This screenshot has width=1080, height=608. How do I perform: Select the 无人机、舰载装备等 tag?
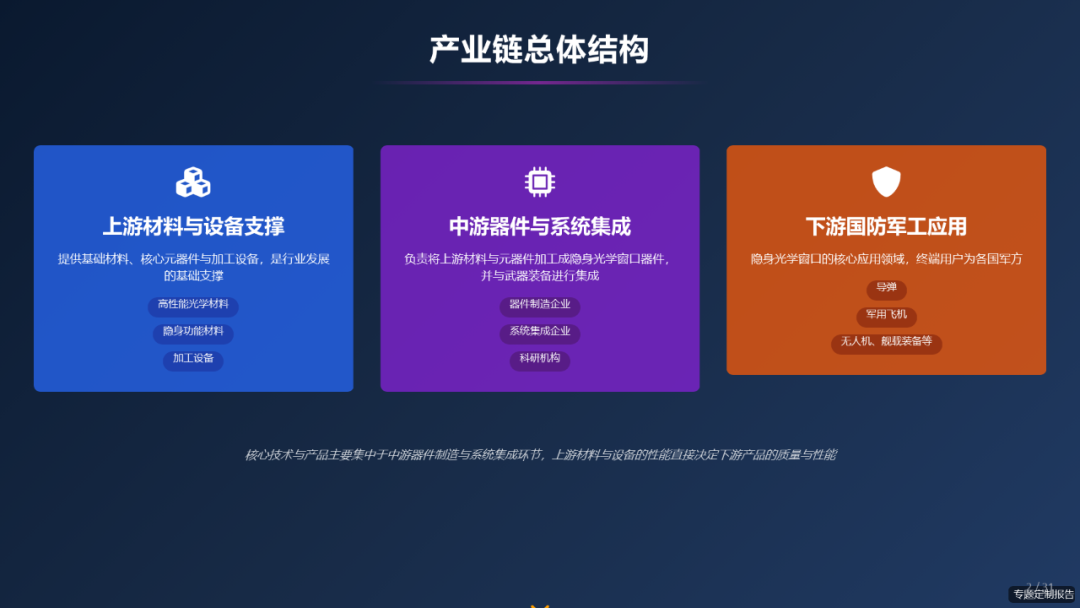pos(886,344)
